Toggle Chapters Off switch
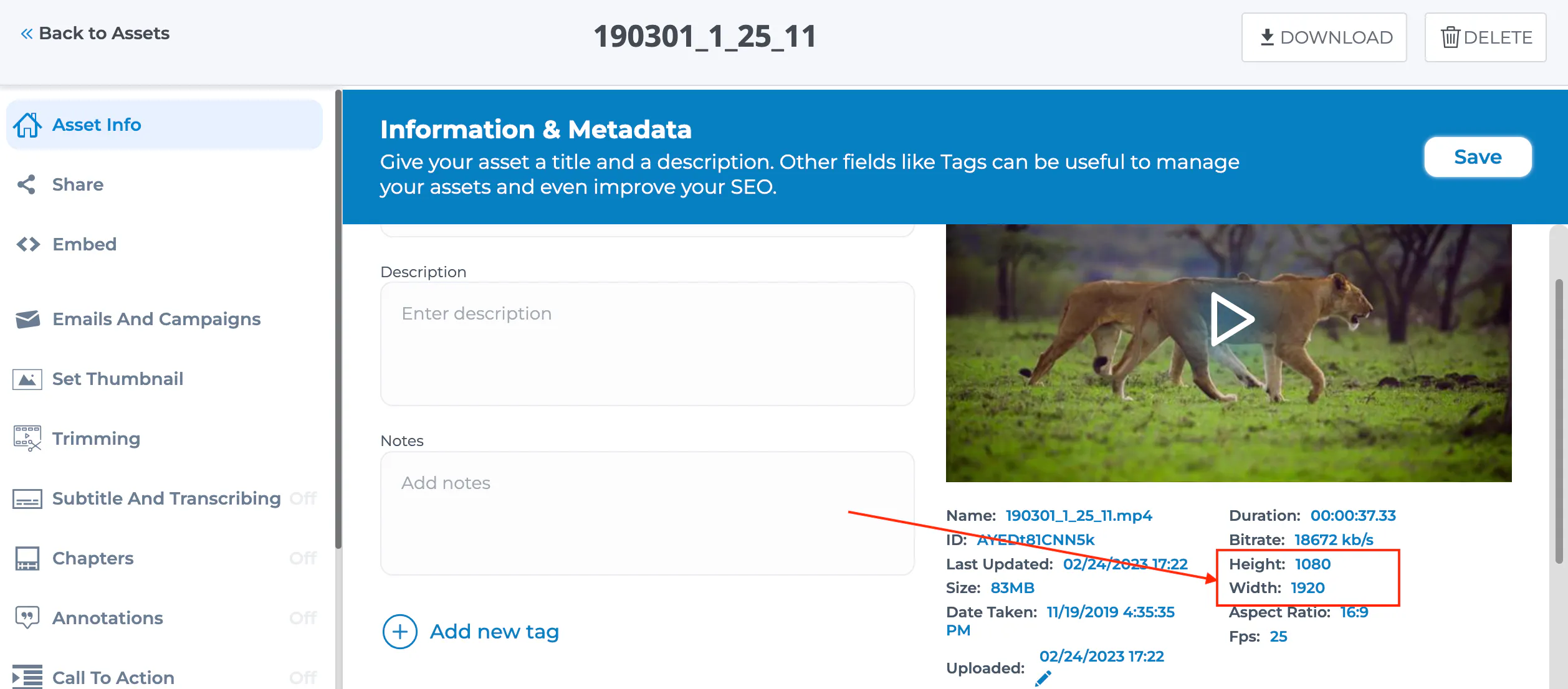Viewport: 1568px width, 689px height. pyautogui.click(x=304, y=558)
